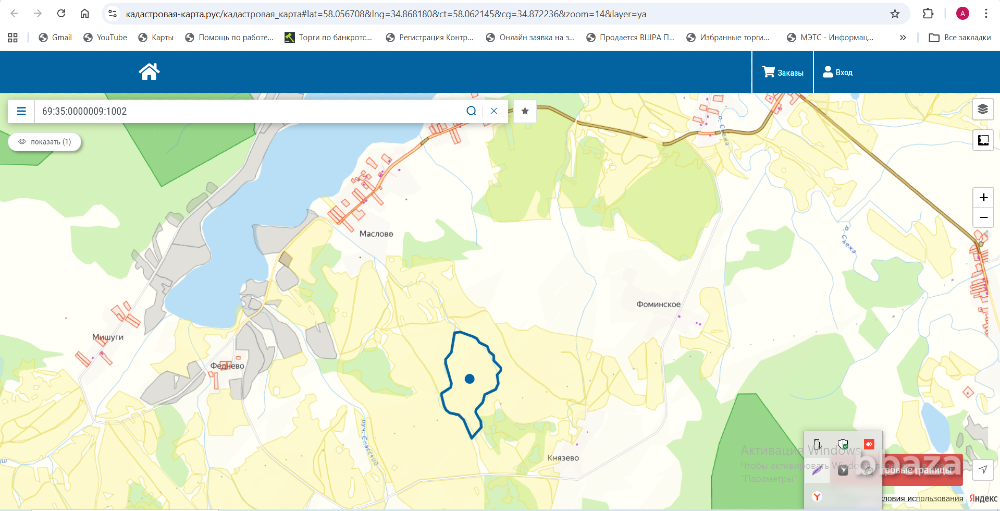Click the star favorites button
Screen dimensions: 1000x511
(x=525, y=111)
